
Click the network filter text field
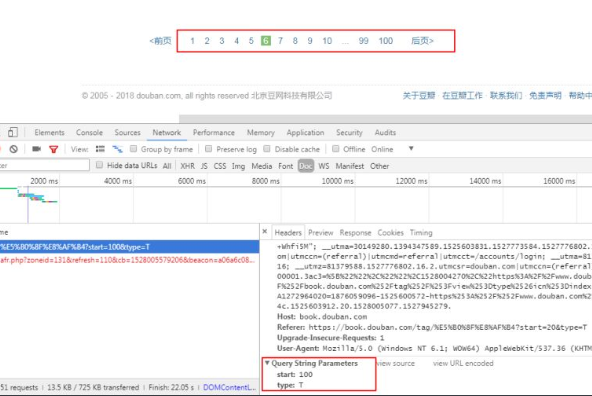point(44,165)
